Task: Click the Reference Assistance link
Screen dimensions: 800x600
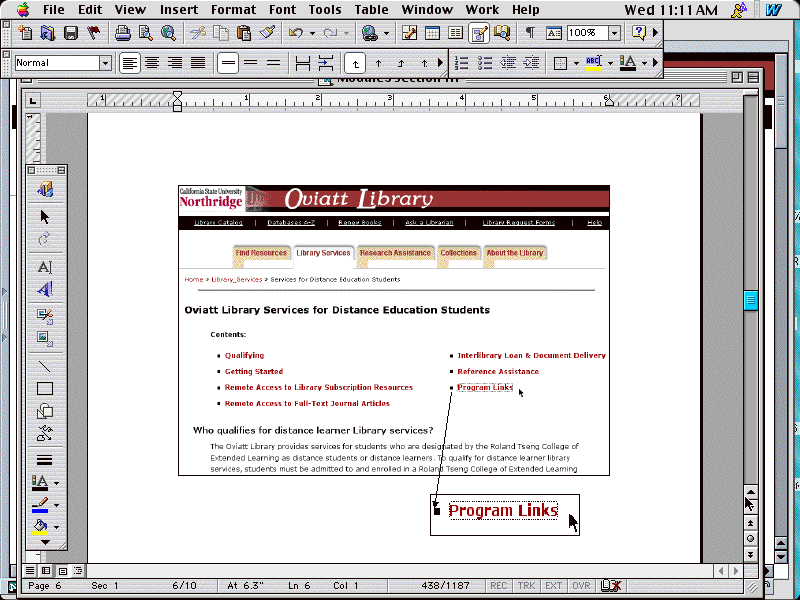Action: [498, 371]
